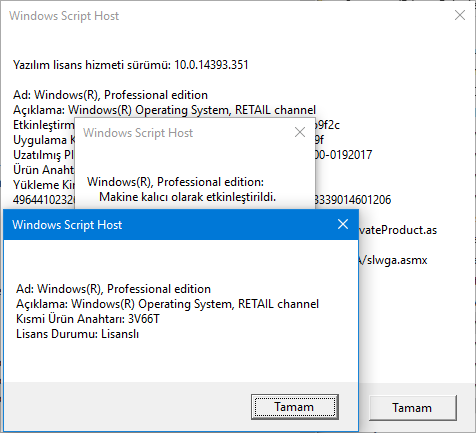Close the rear Windows Script Host window
The height and width of the screenshot is (433, 476).
click(x=460, y=15)
